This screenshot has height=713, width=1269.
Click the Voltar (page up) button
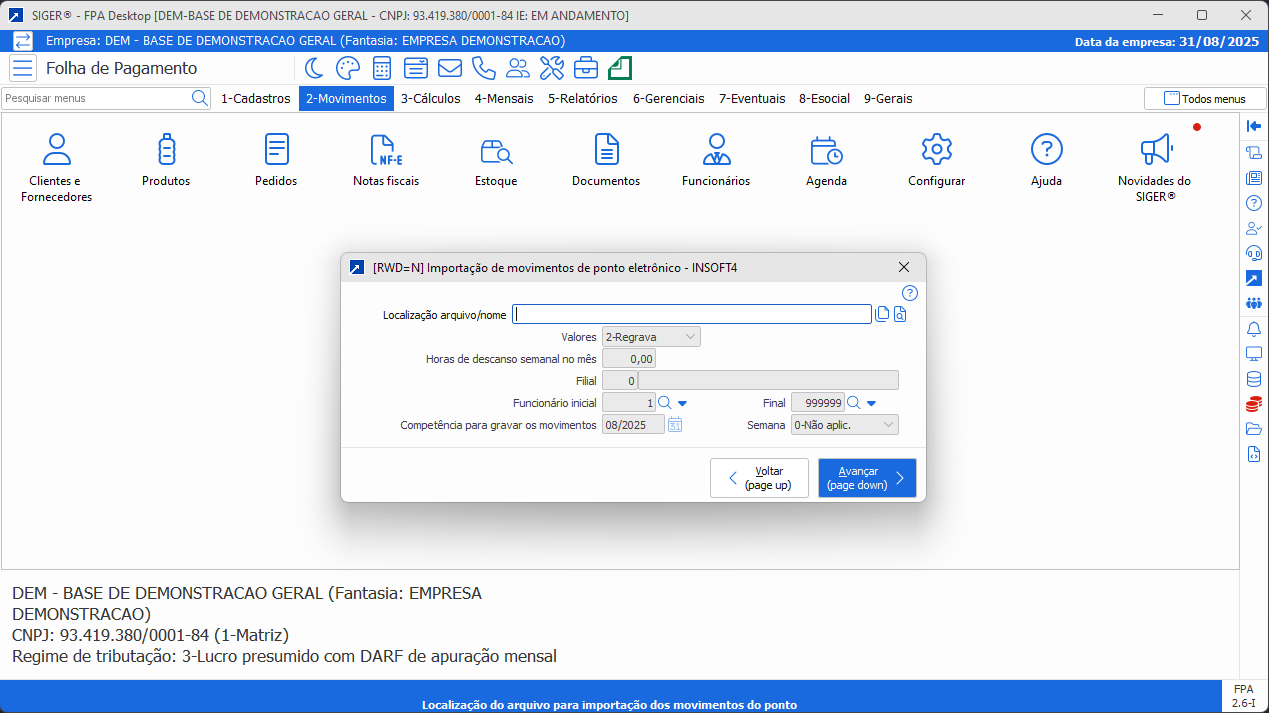pyautogui.click(x=759, y=478)
